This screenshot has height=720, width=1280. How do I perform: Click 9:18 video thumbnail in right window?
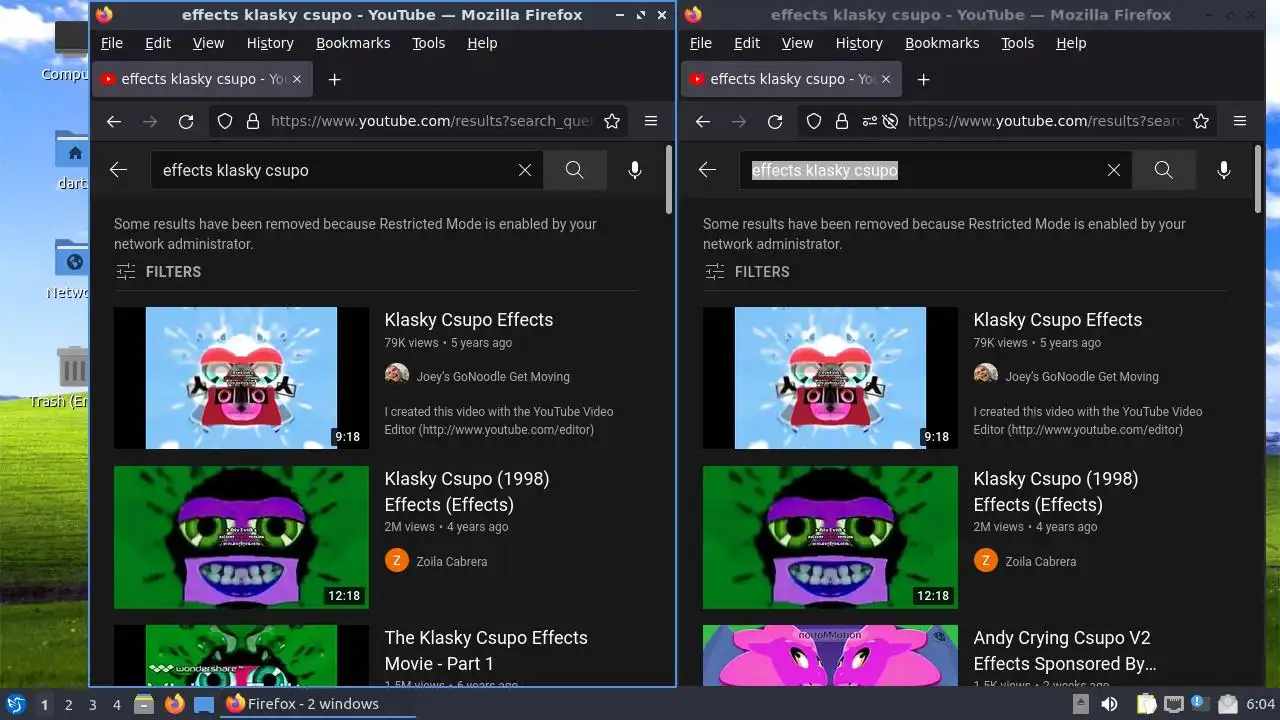click(x=830, y=378)
